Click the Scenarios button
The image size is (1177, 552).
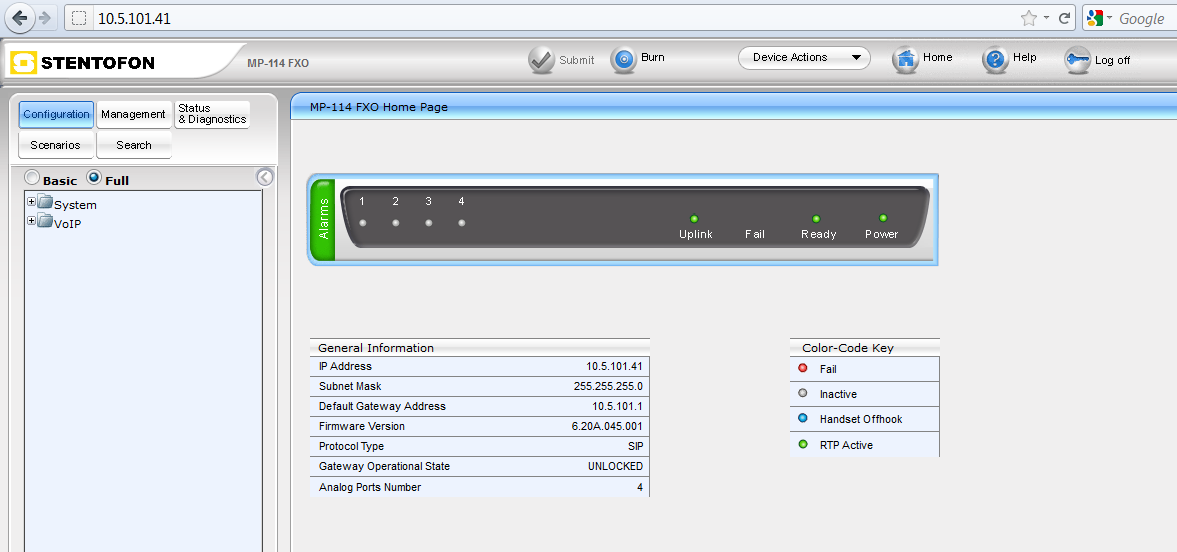click(55, 145)
